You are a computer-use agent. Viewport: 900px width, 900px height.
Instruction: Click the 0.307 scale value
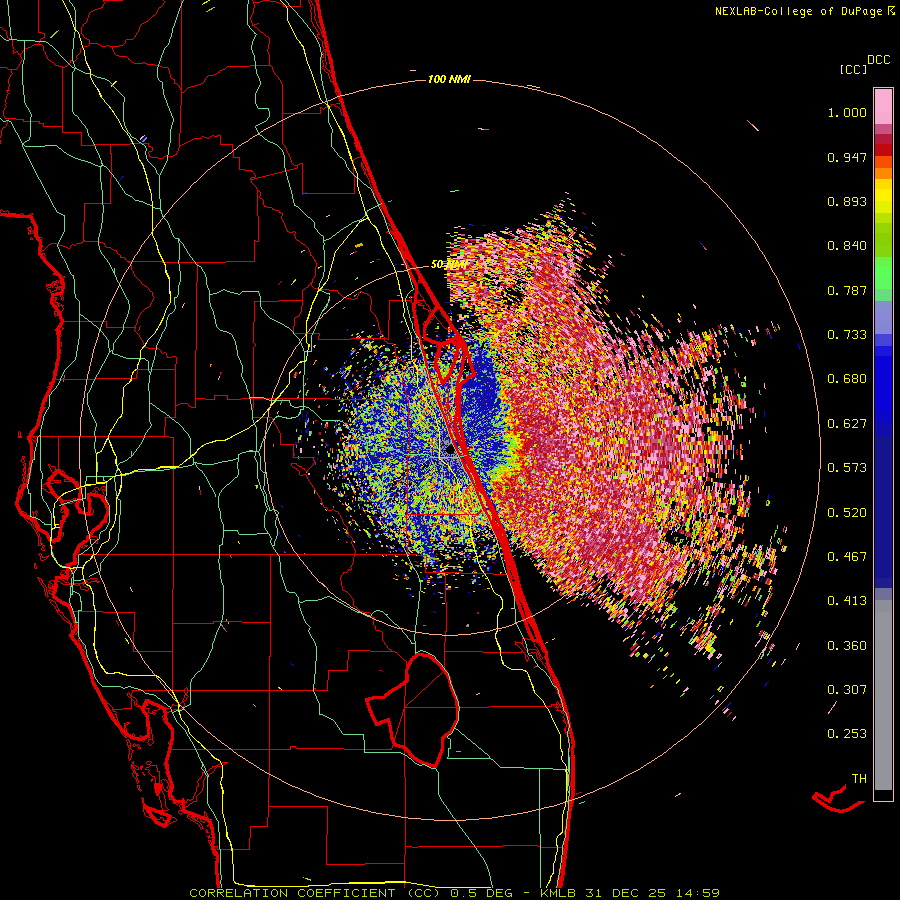point(847,690)
